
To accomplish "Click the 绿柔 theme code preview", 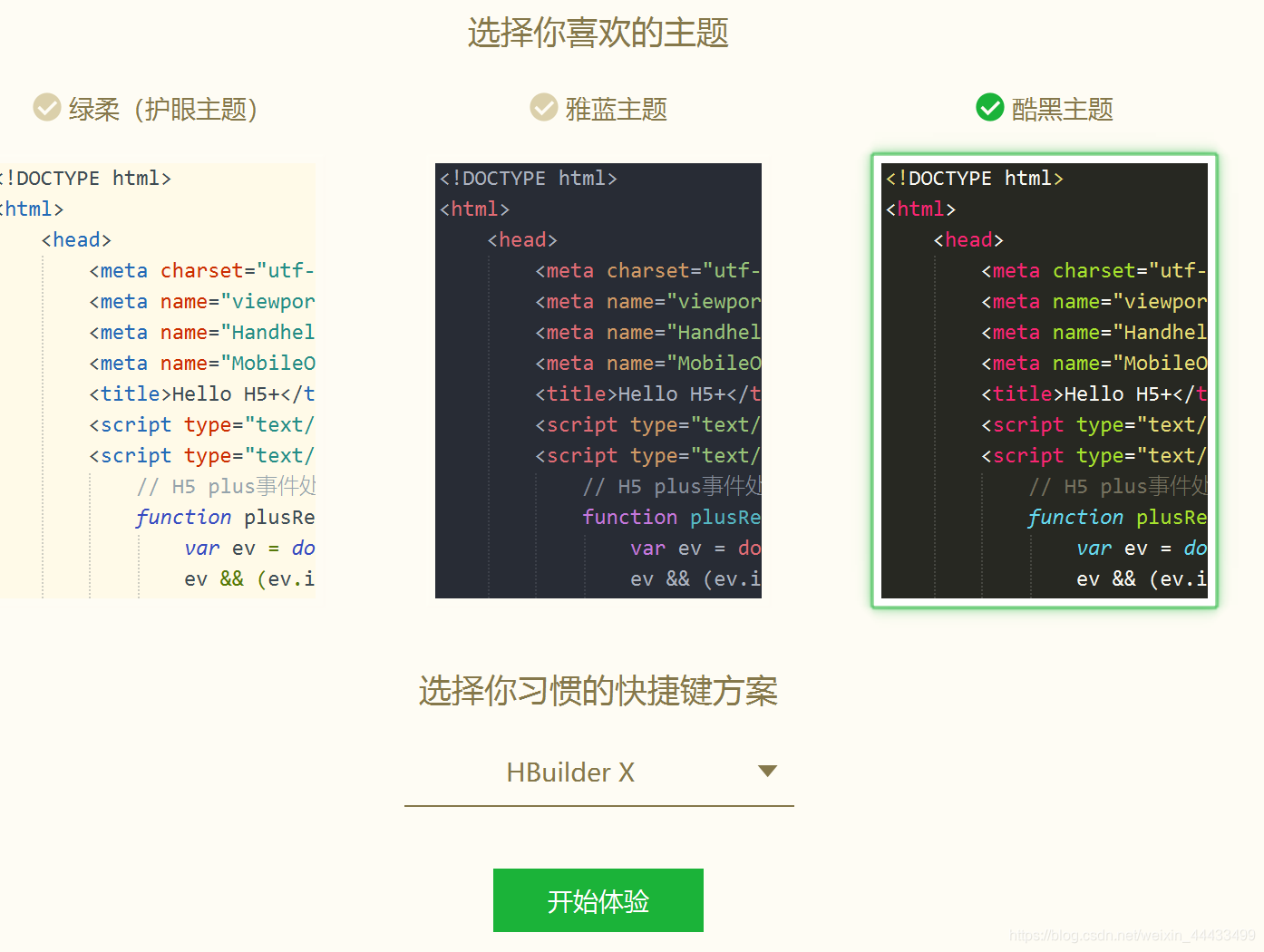I will (x=154, y=381).
